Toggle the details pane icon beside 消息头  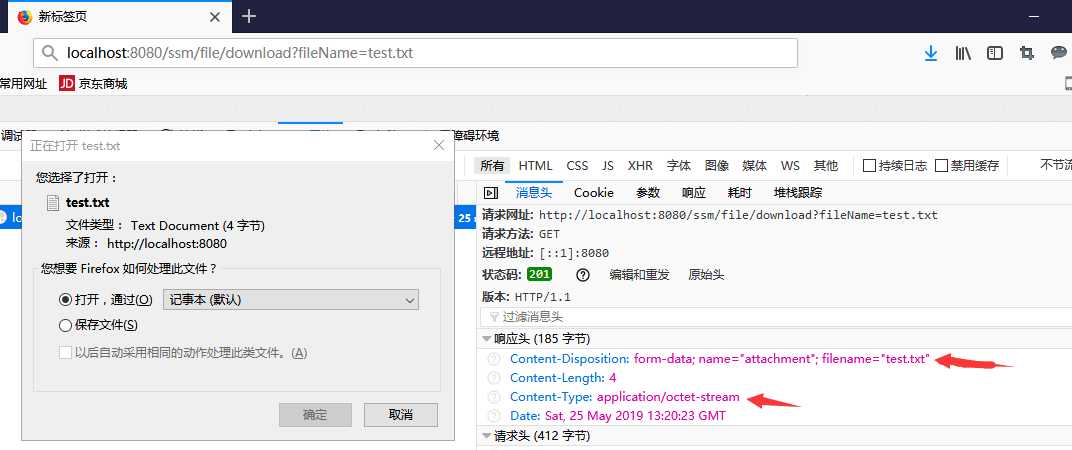tap(491, 193)
